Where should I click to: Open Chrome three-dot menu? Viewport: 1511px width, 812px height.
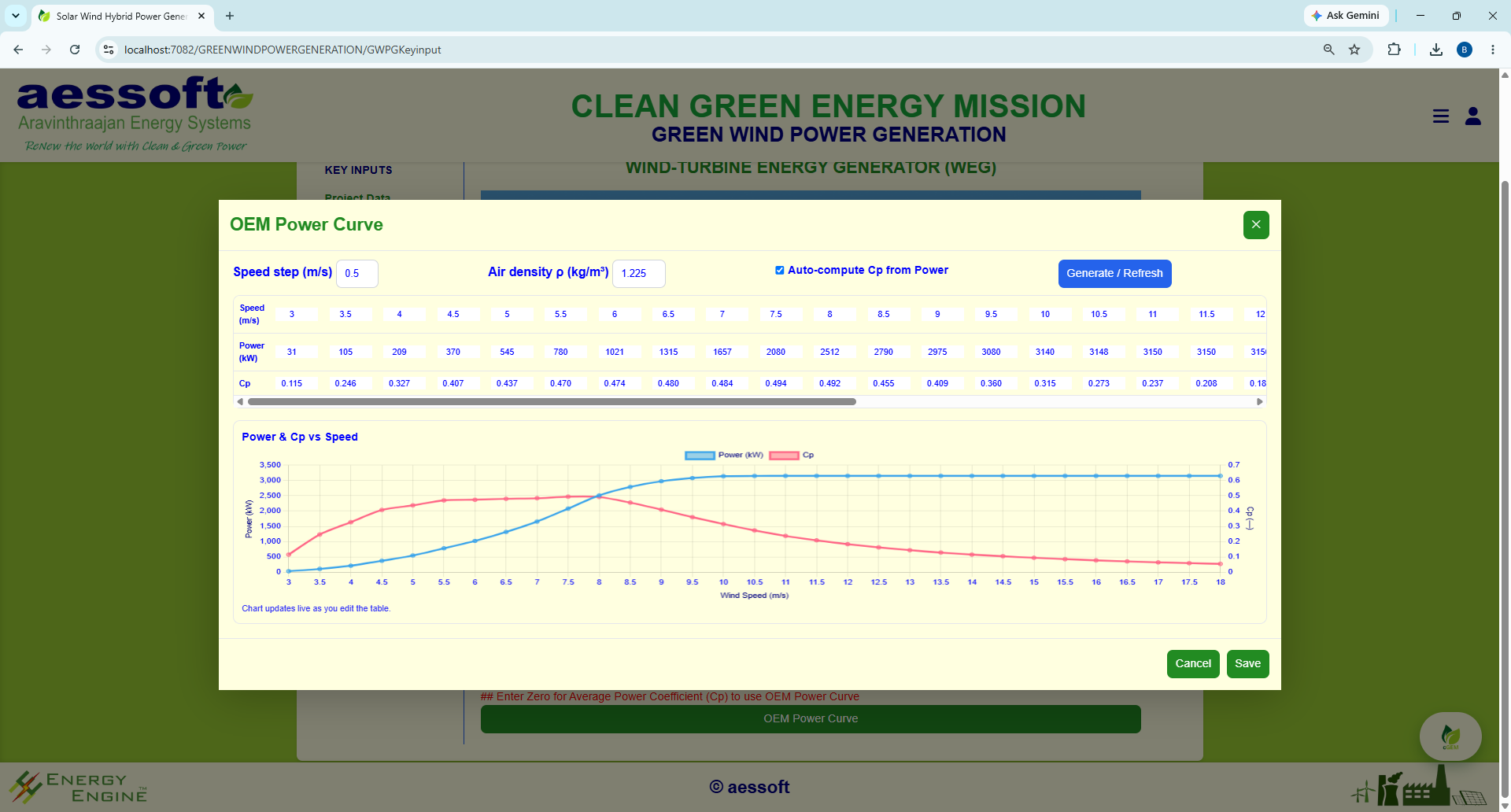1493,50
